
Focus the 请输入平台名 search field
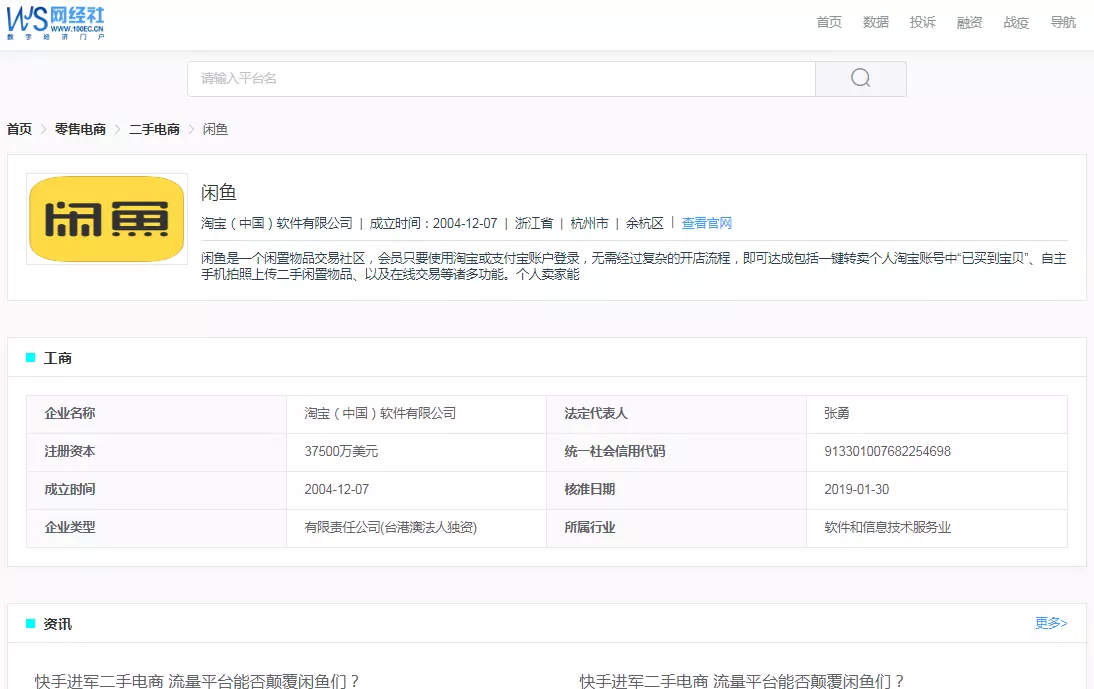501,78
